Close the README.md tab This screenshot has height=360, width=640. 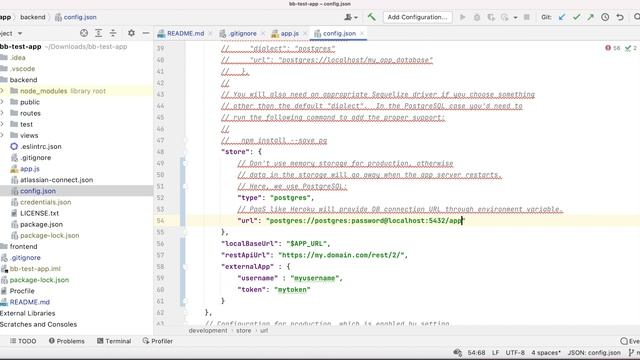point(210,33)
